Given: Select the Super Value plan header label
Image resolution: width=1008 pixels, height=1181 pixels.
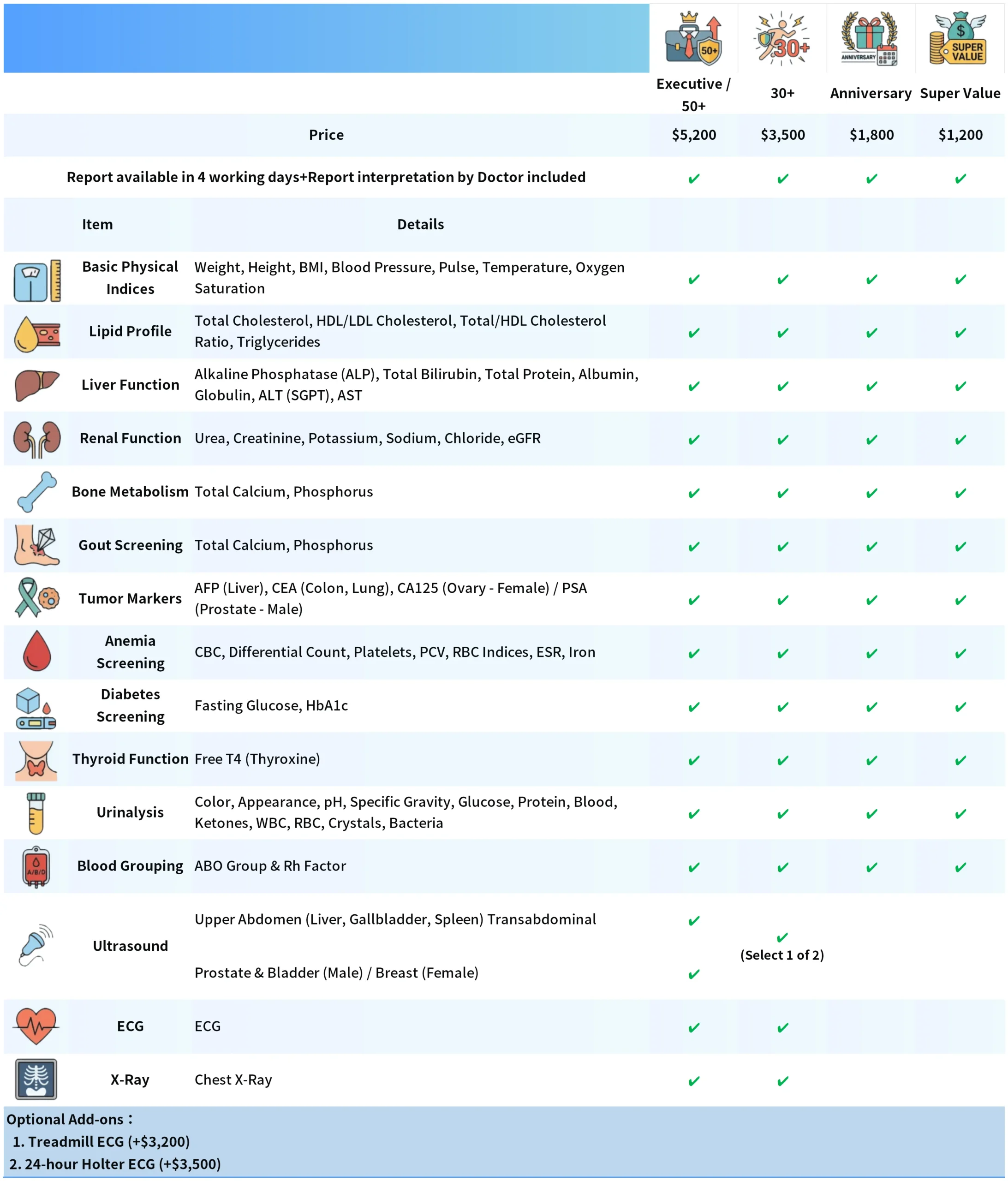Looking at the screenshot, I should pyautogui.click(x=960, y=93).
